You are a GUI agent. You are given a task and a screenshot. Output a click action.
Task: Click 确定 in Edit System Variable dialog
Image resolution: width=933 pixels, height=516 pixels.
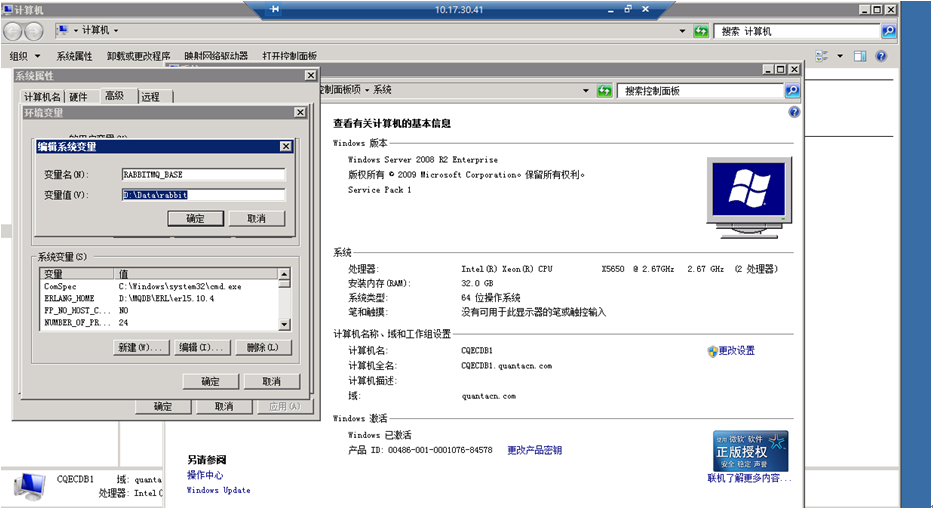[195, 218]
